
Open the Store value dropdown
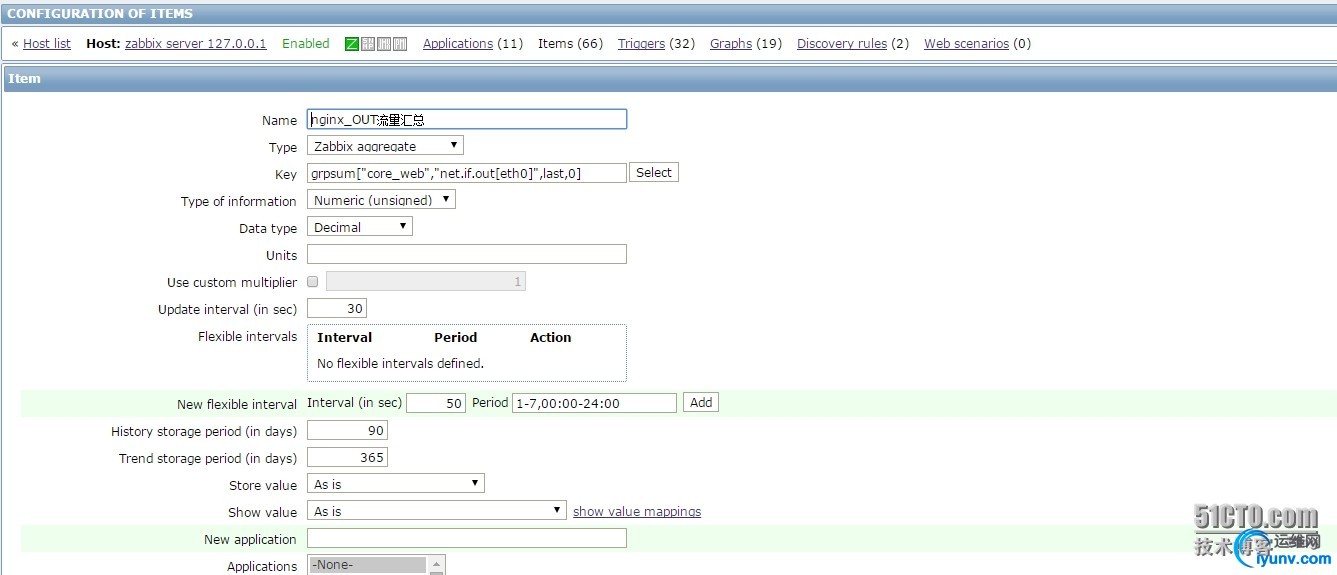(x=396, y=484)
